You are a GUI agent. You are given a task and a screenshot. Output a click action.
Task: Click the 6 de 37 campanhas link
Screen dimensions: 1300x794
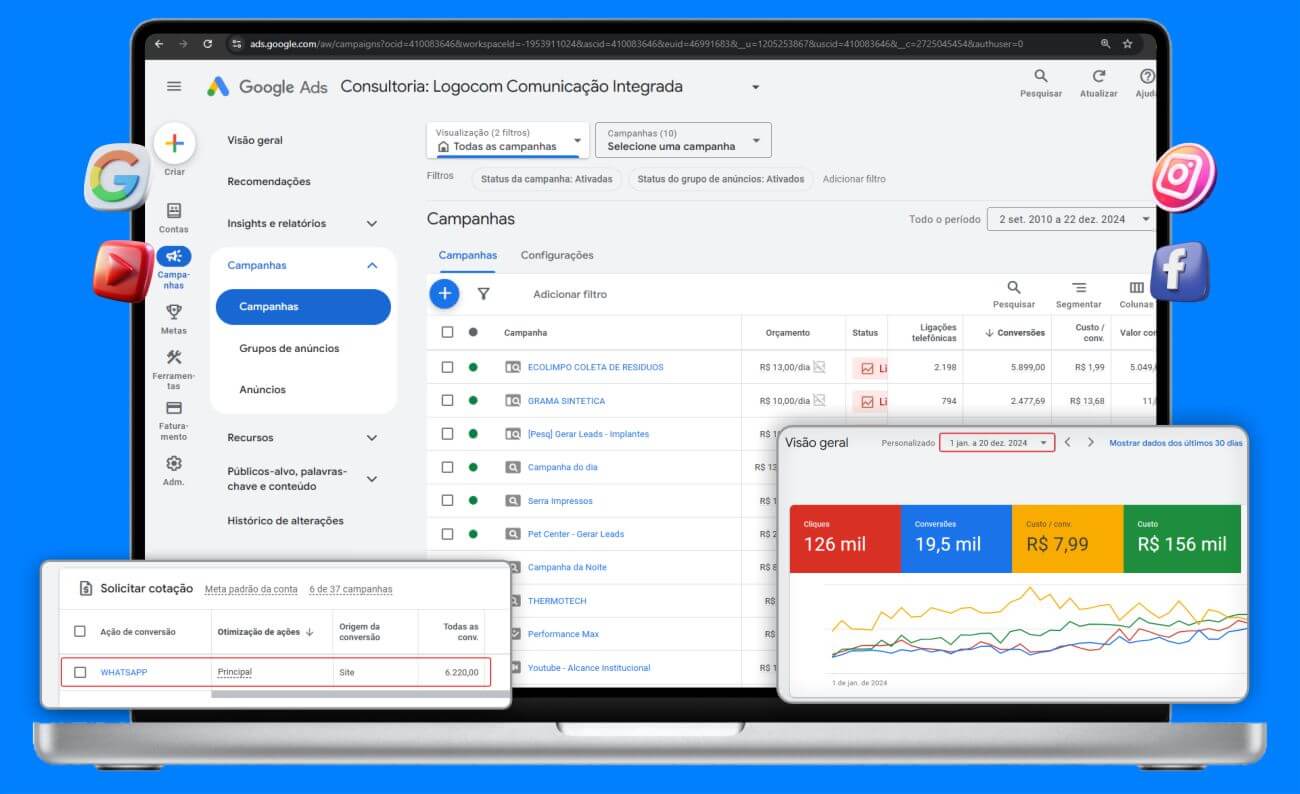click(x=351, y=589)
